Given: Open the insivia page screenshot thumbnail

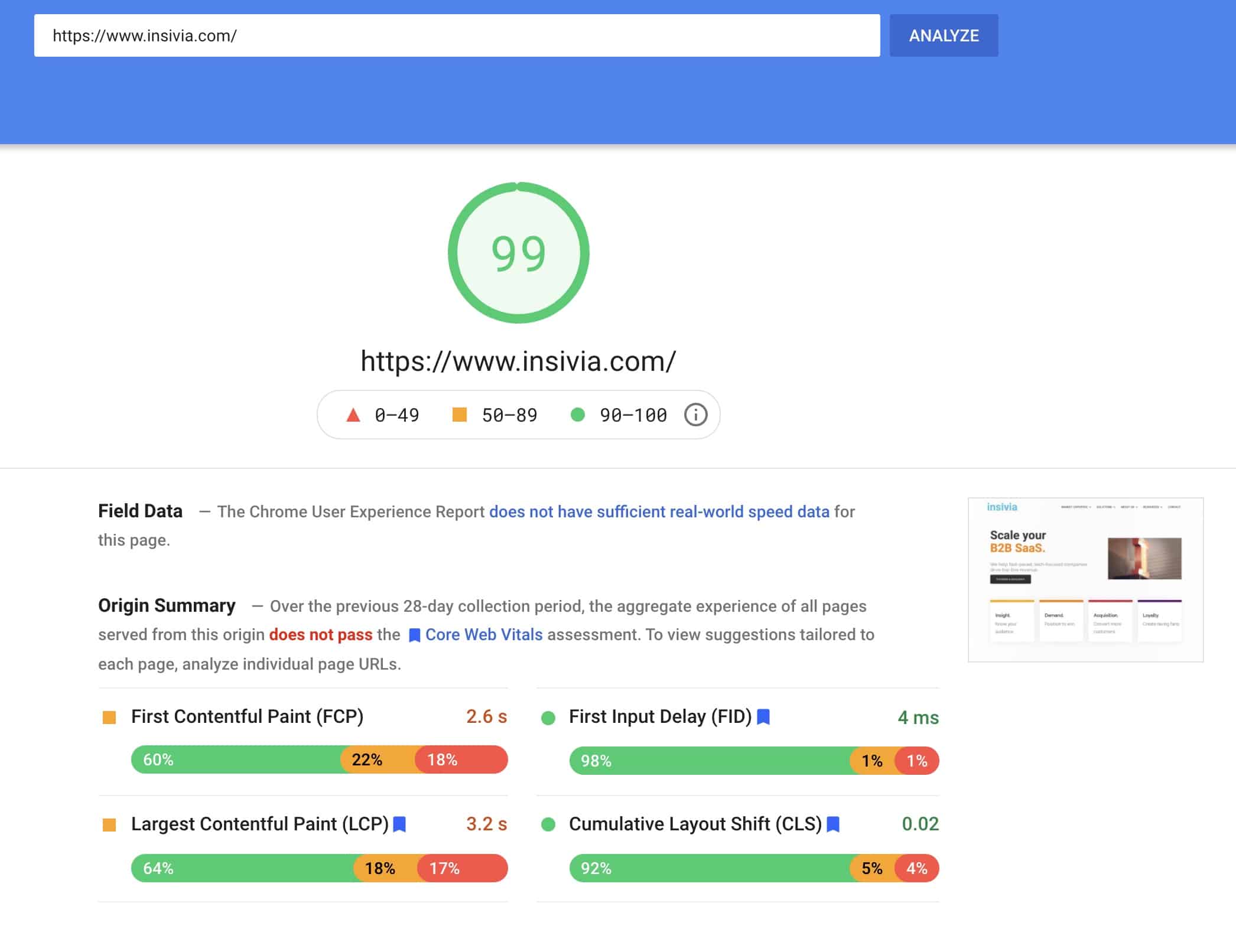Looking at the screenshot, I should 1085,579.
